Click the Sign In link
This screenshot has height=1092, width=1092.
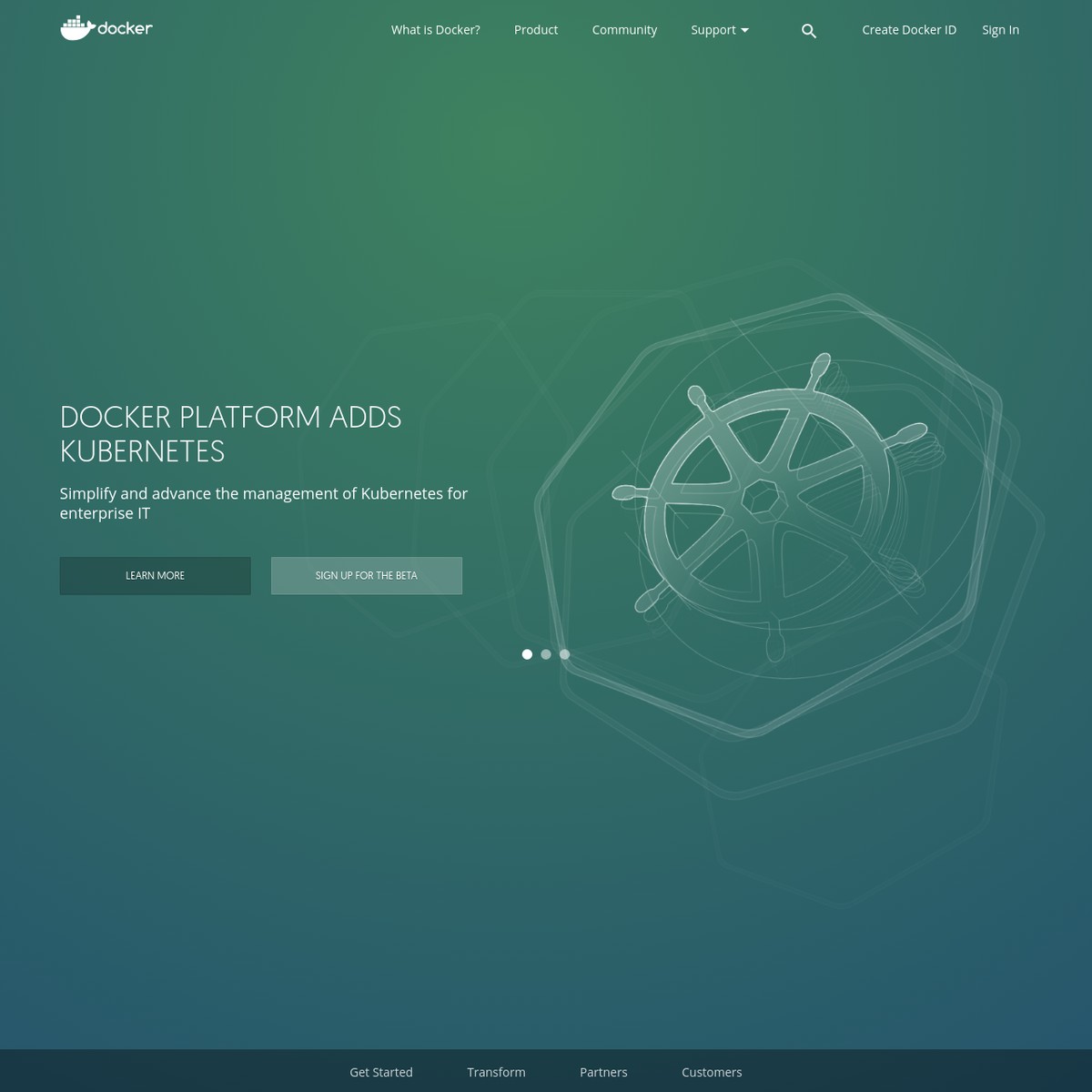point(1000,30)
